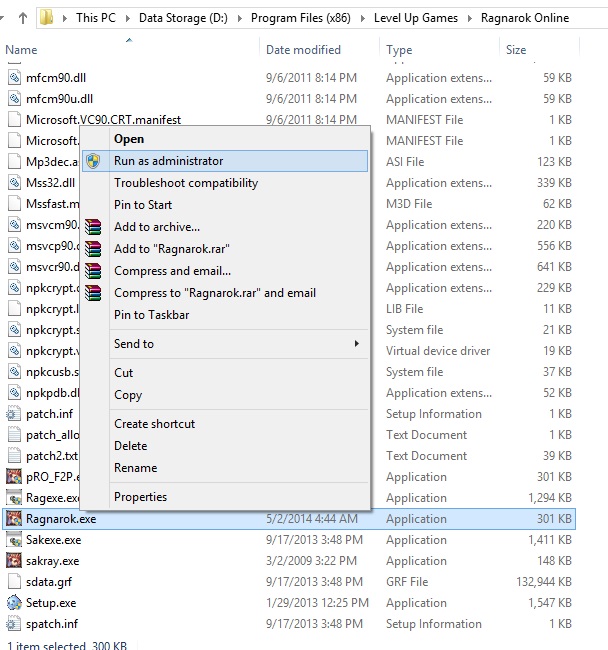Click the GRF File type cell
Viewport: 608px width, 650px height.
[x=407, y=582]
